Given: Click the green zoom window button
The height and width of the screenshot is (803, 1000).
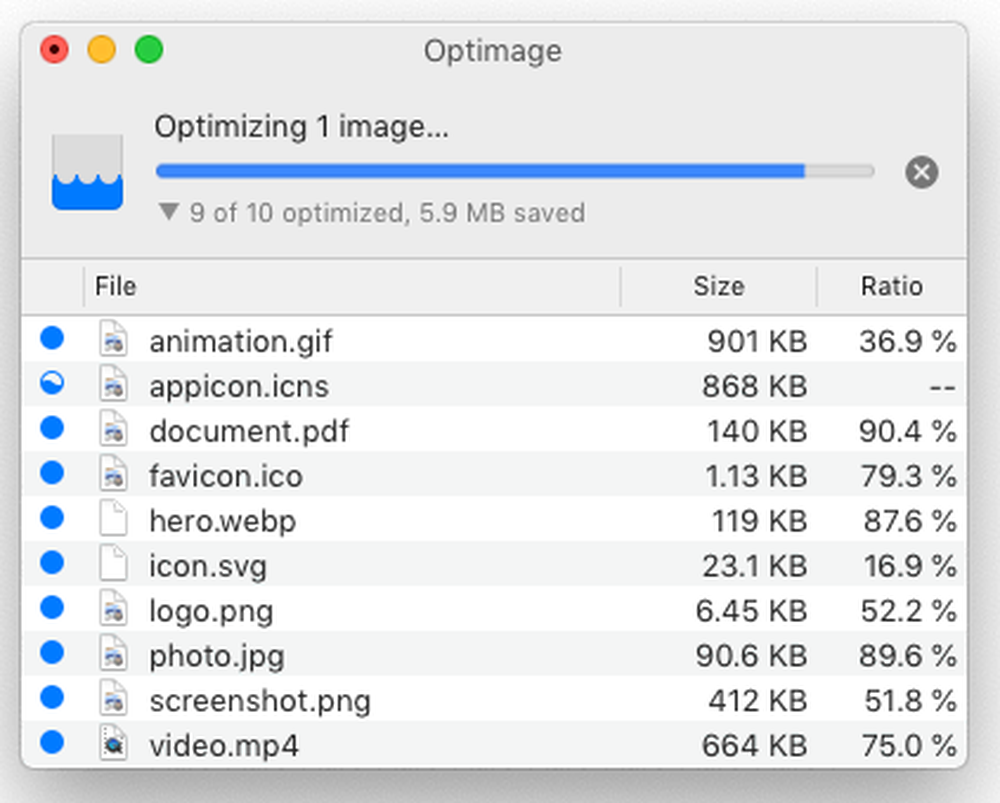Looking at the screenshot, I should point(149,50).
